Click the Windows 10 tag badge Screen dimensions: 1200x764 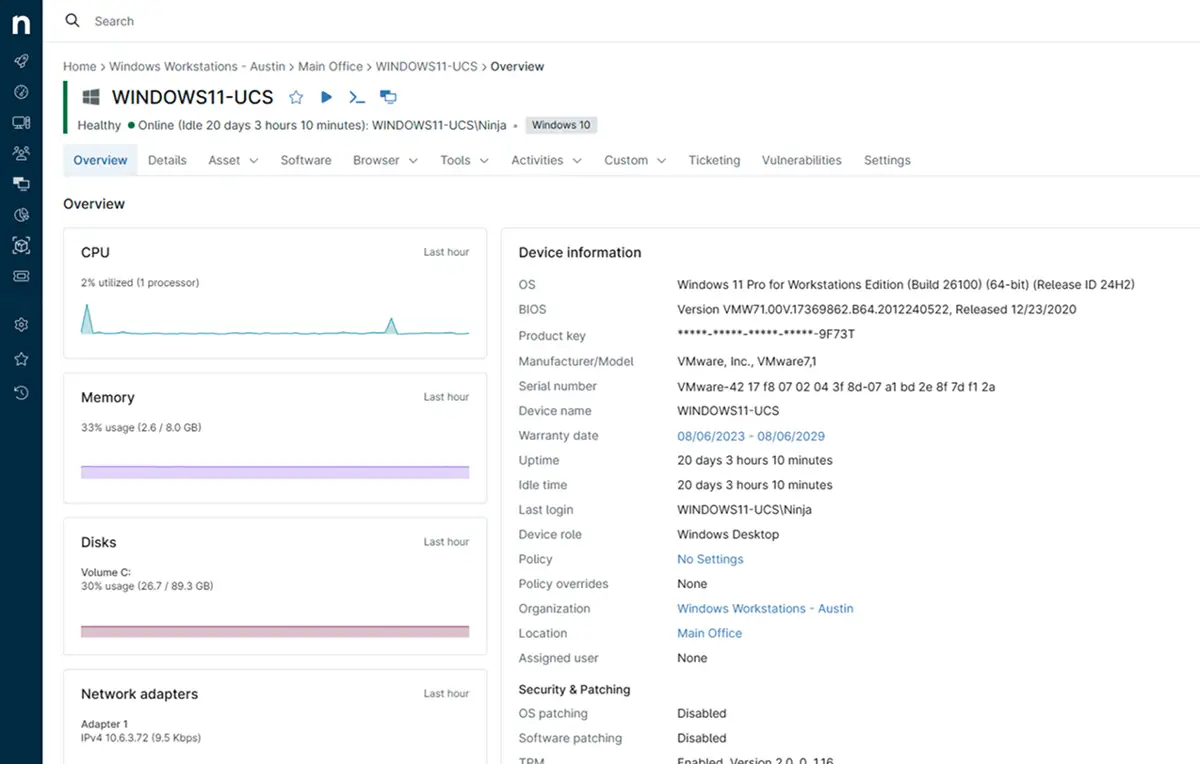(561, 125)
